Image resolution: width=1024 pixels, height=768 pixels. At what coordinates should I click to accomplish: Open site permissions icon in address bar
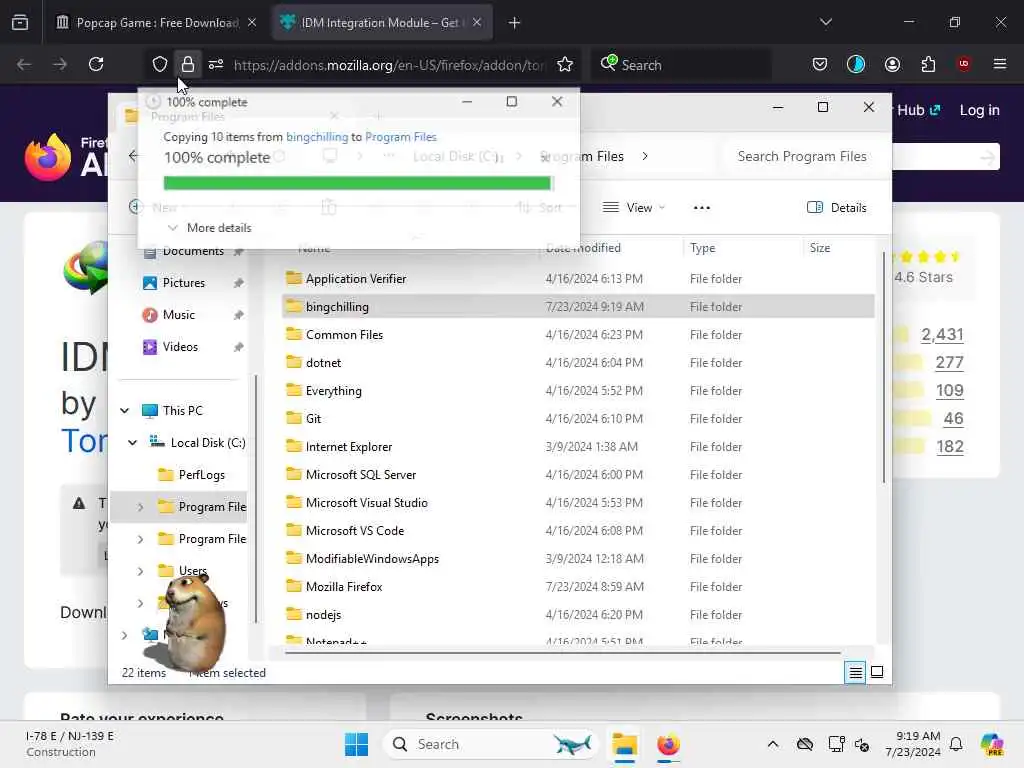[216, 64]
